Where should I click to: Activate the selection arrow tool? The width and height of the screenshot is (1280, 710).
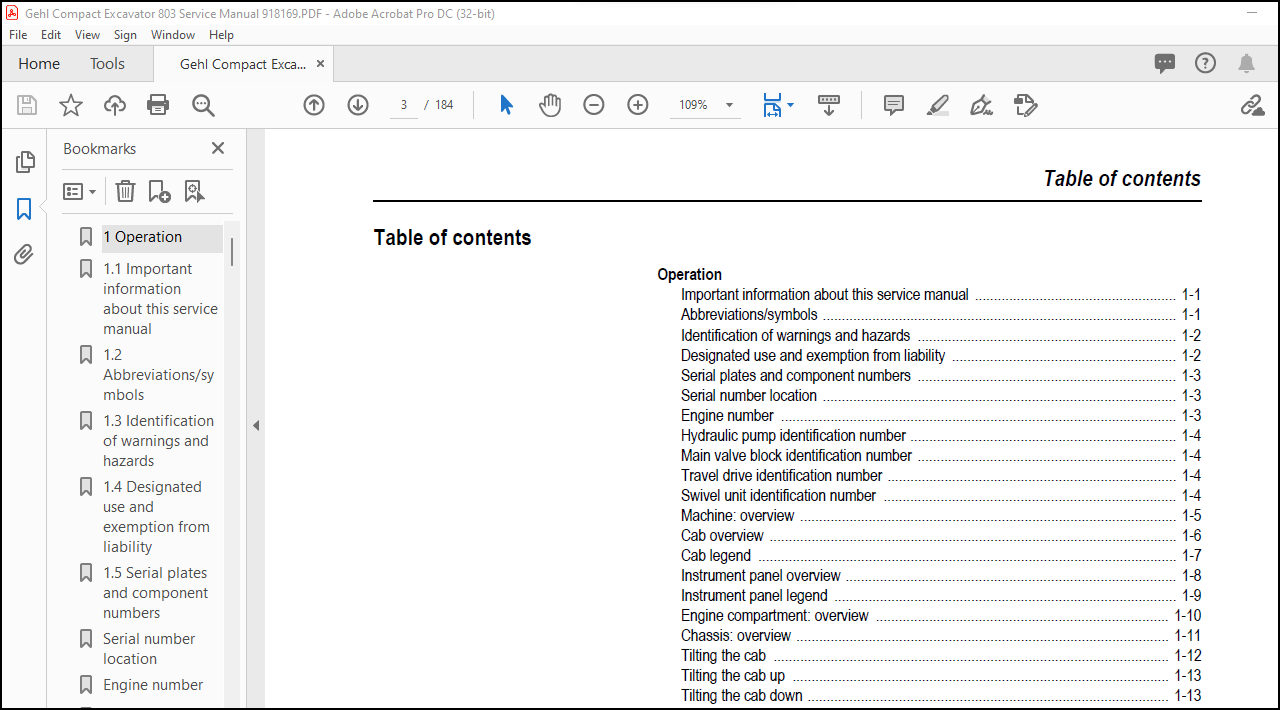coord(506,105)
